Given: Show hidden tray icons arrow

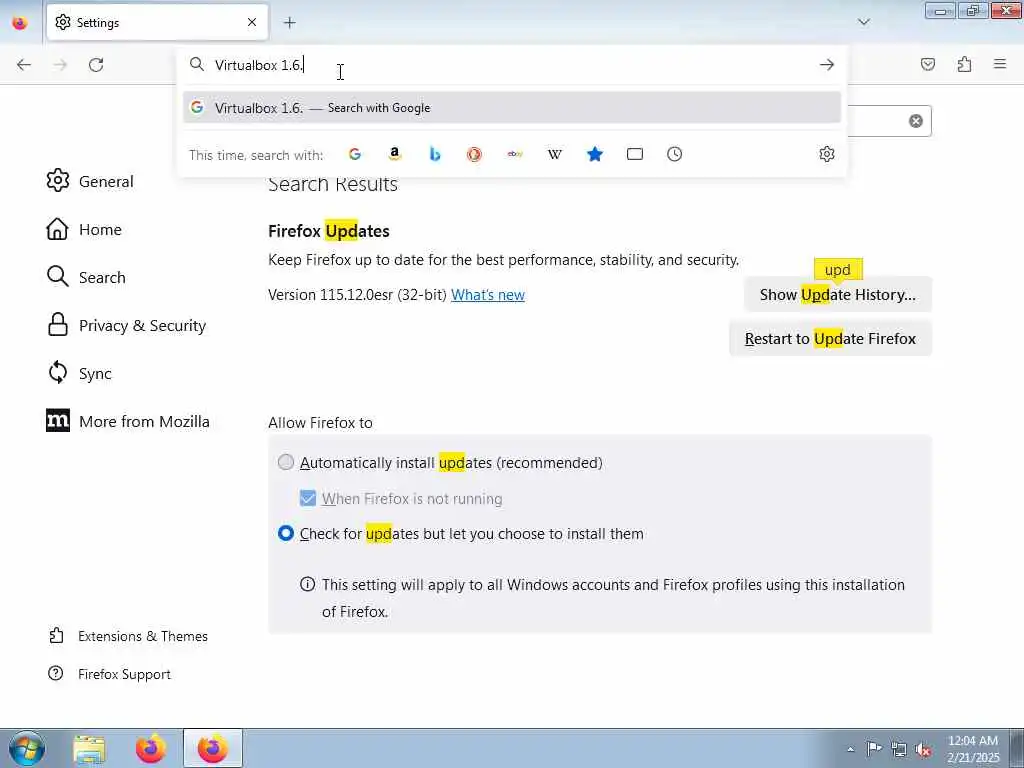Looking at the screenshot, I should (850, 749).
